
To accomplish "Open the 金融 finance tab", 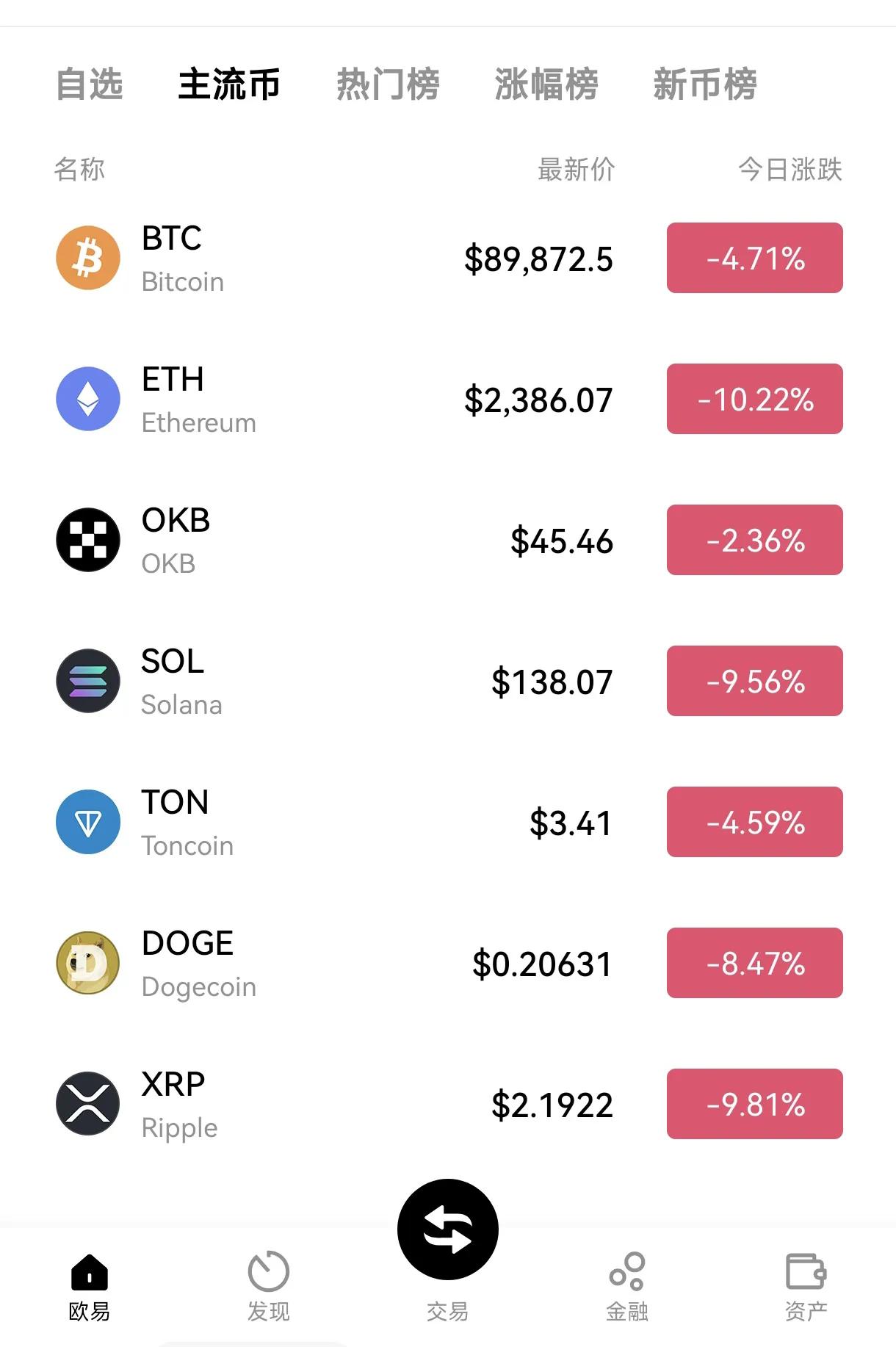I will (x=626, y=1285).
